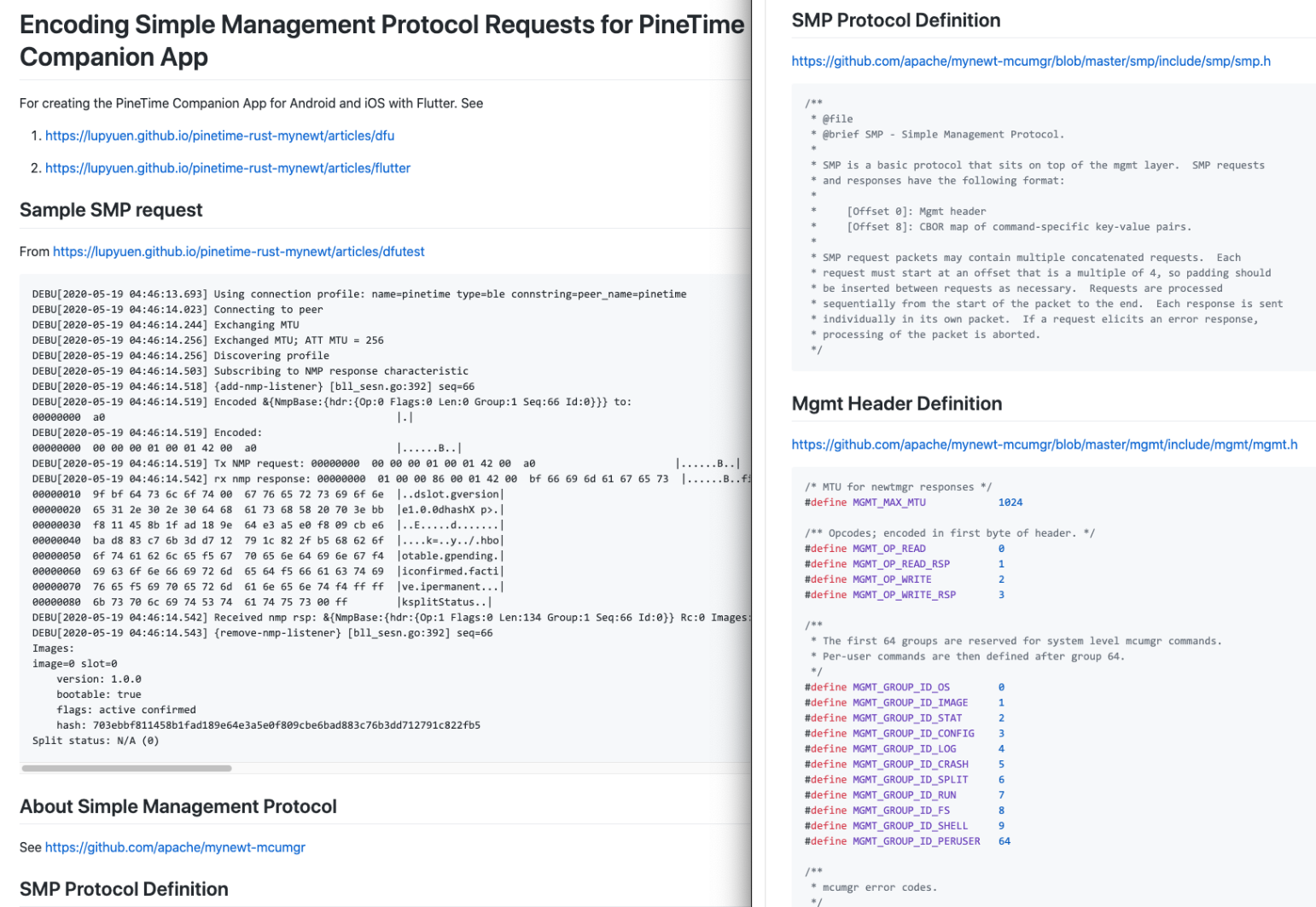This screenshot has height=907, width=1316.
Task: Click the "Sample SMP request" heading
Action: click(111, 210)
